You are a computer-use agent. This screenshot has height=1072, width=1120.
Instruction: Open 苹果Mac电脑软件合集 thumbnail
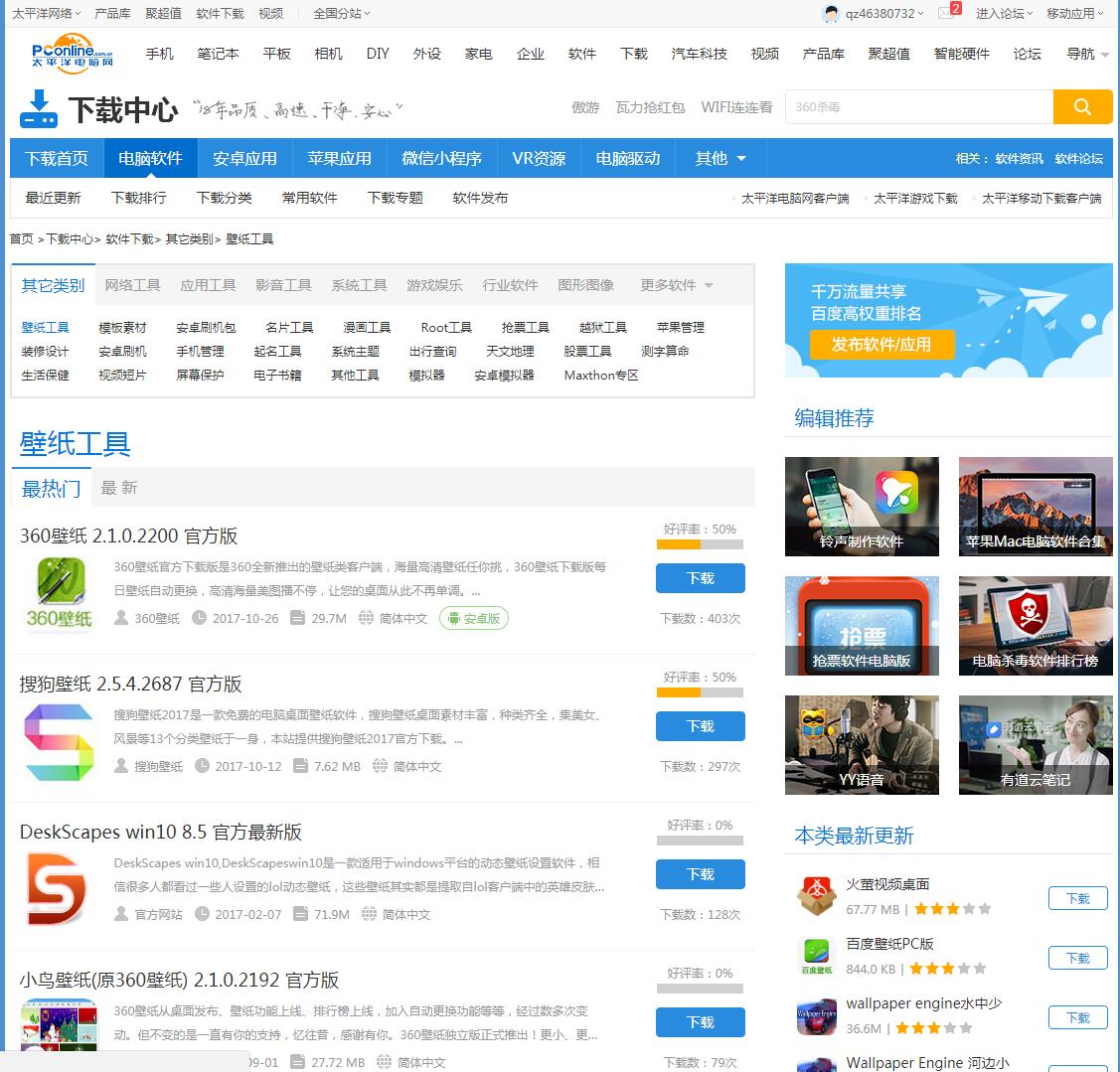(1035, 507)
